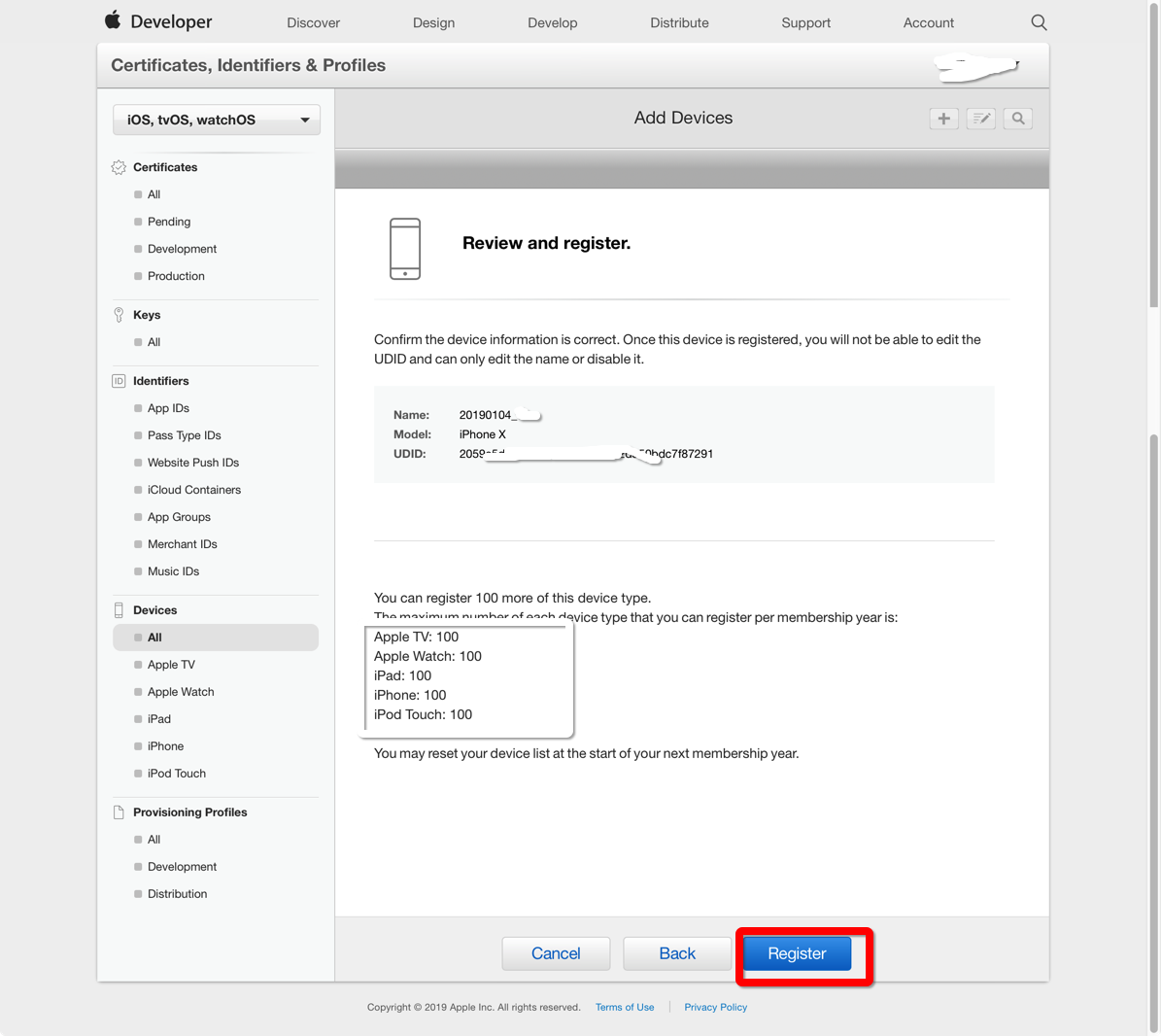Viewport: 1161px width, 1036px height.
Task: Click the Review and register heading
Action: (546, 243)
